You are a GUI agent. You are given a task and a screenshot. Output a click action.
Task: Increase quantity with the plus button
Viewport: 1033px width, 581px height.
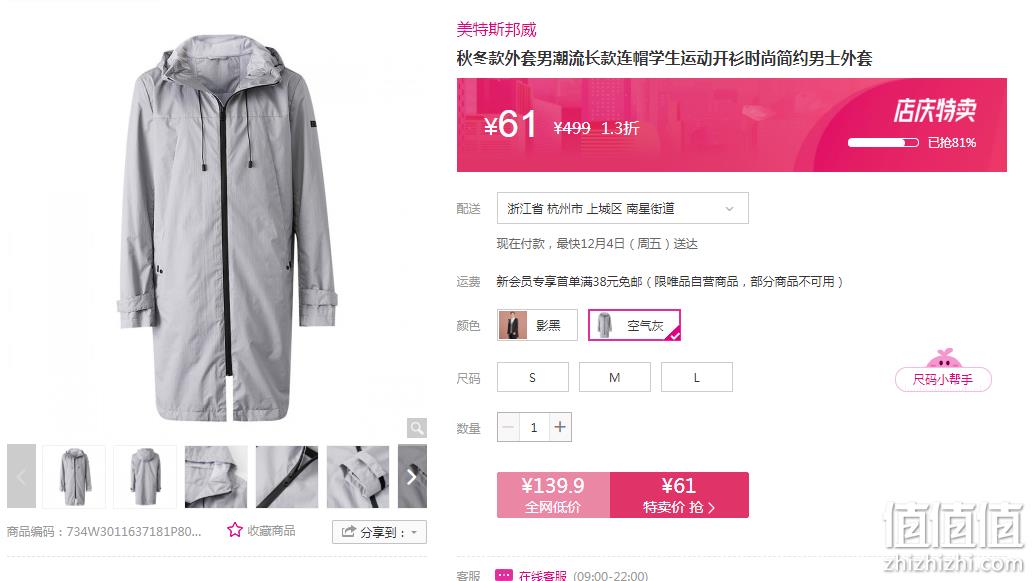(560, 427)
